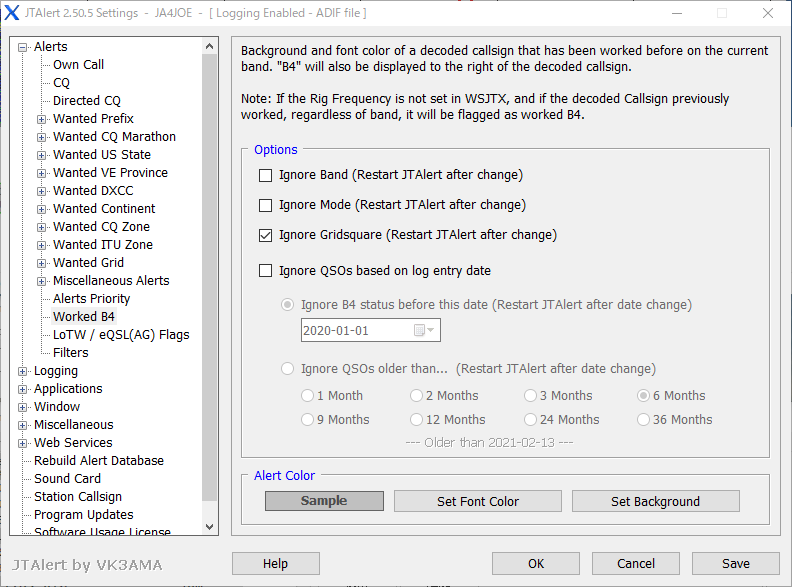Open Station Callsign settings
The image size is (792, 587).
78,497
